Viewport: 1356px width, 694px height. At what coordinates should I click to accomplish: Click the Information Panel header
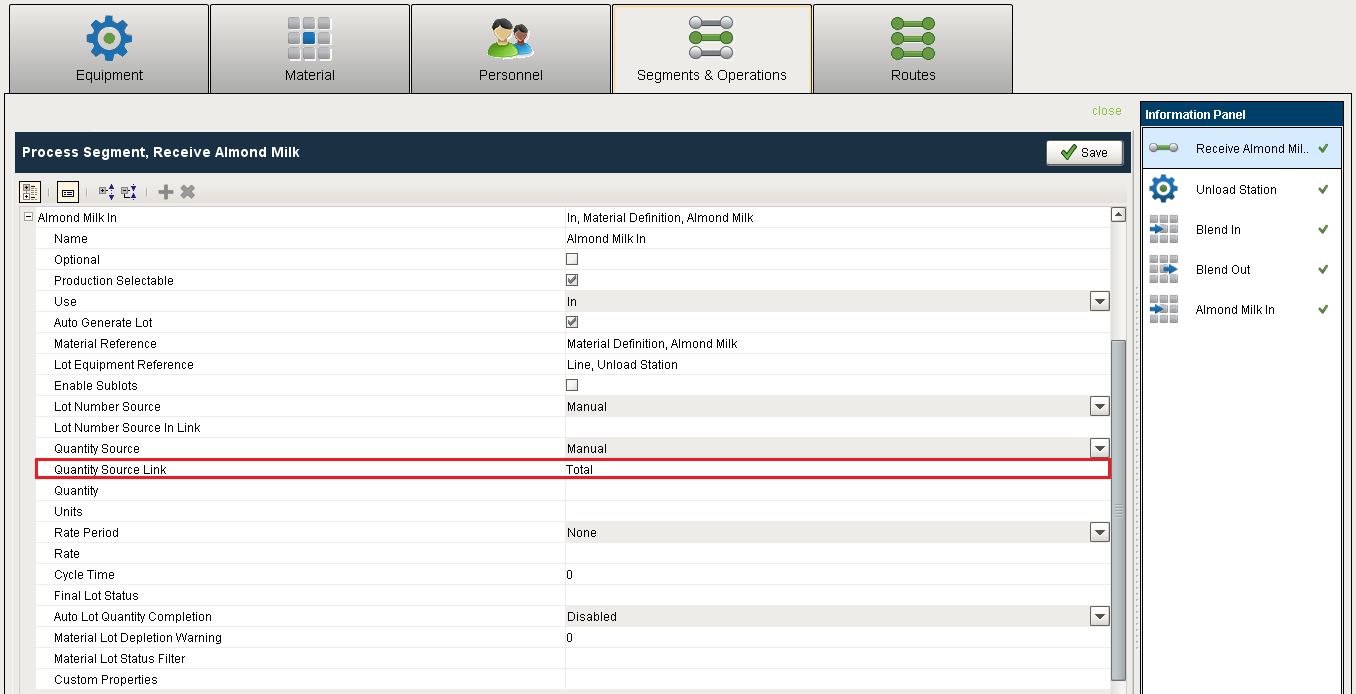(x=1241, y=114)
